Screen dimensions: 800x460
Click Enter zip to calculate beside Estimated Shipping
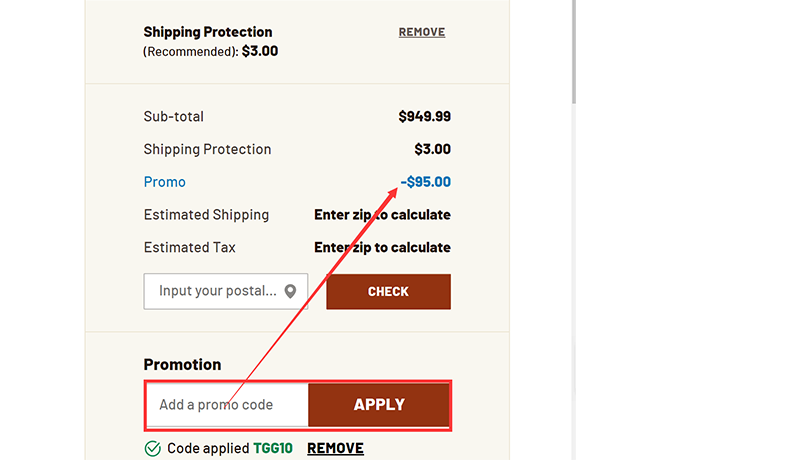(382, 215)
